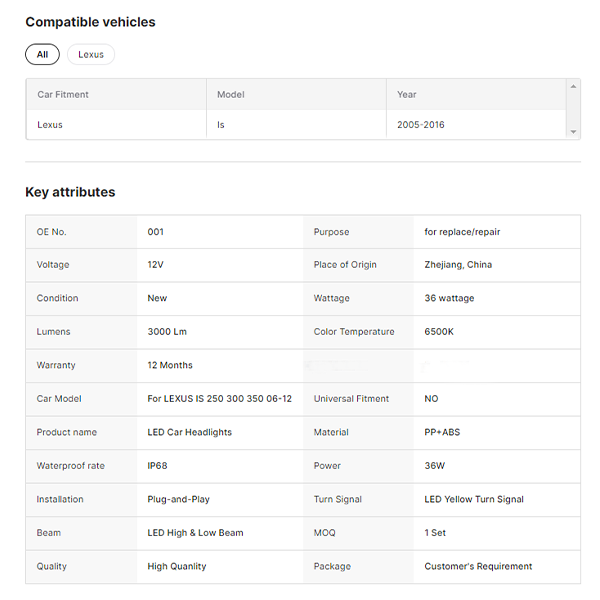The width and height of the screenshot is (600, 600).
Task: Click the "Zhejiang, China" origin value
Action: 458,265
